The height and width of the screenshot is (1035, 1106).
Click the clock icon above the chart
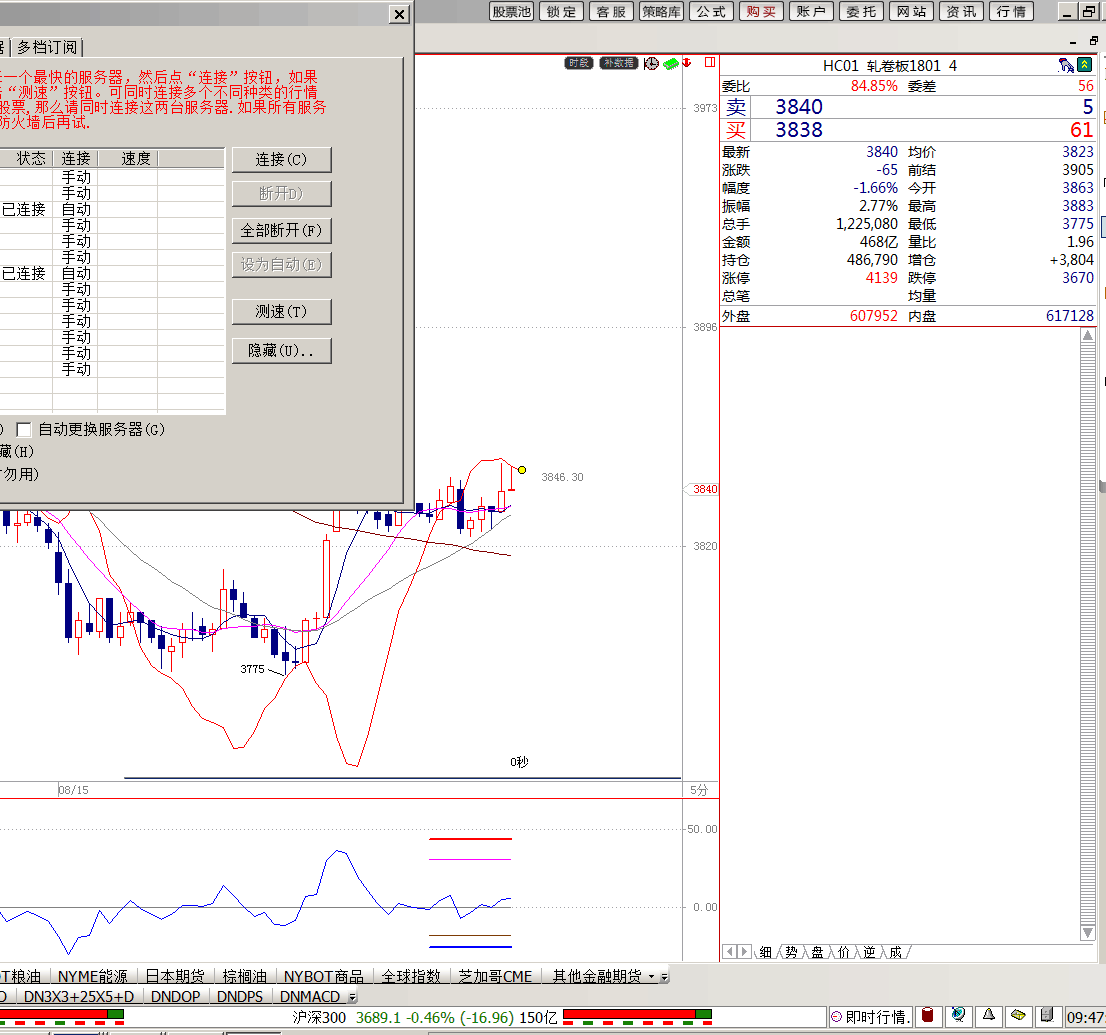[x=651, y=63]
